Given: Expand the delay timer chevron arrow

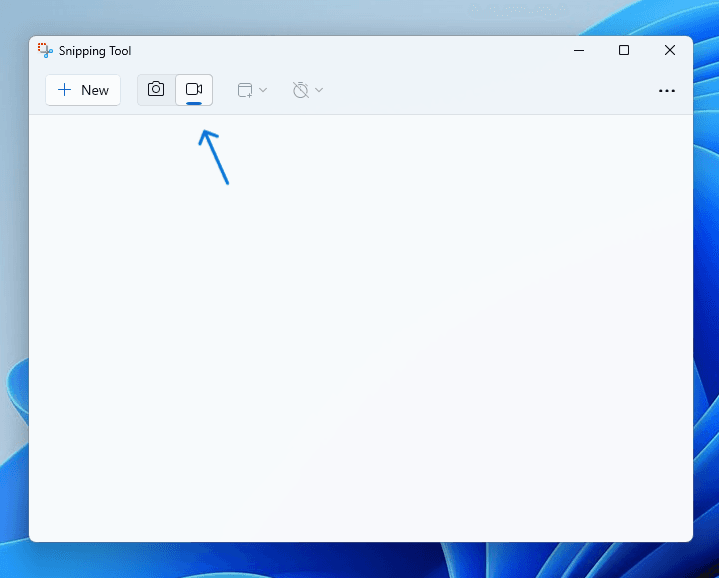Looking at the screenshot, I should [x=319, y=90].
